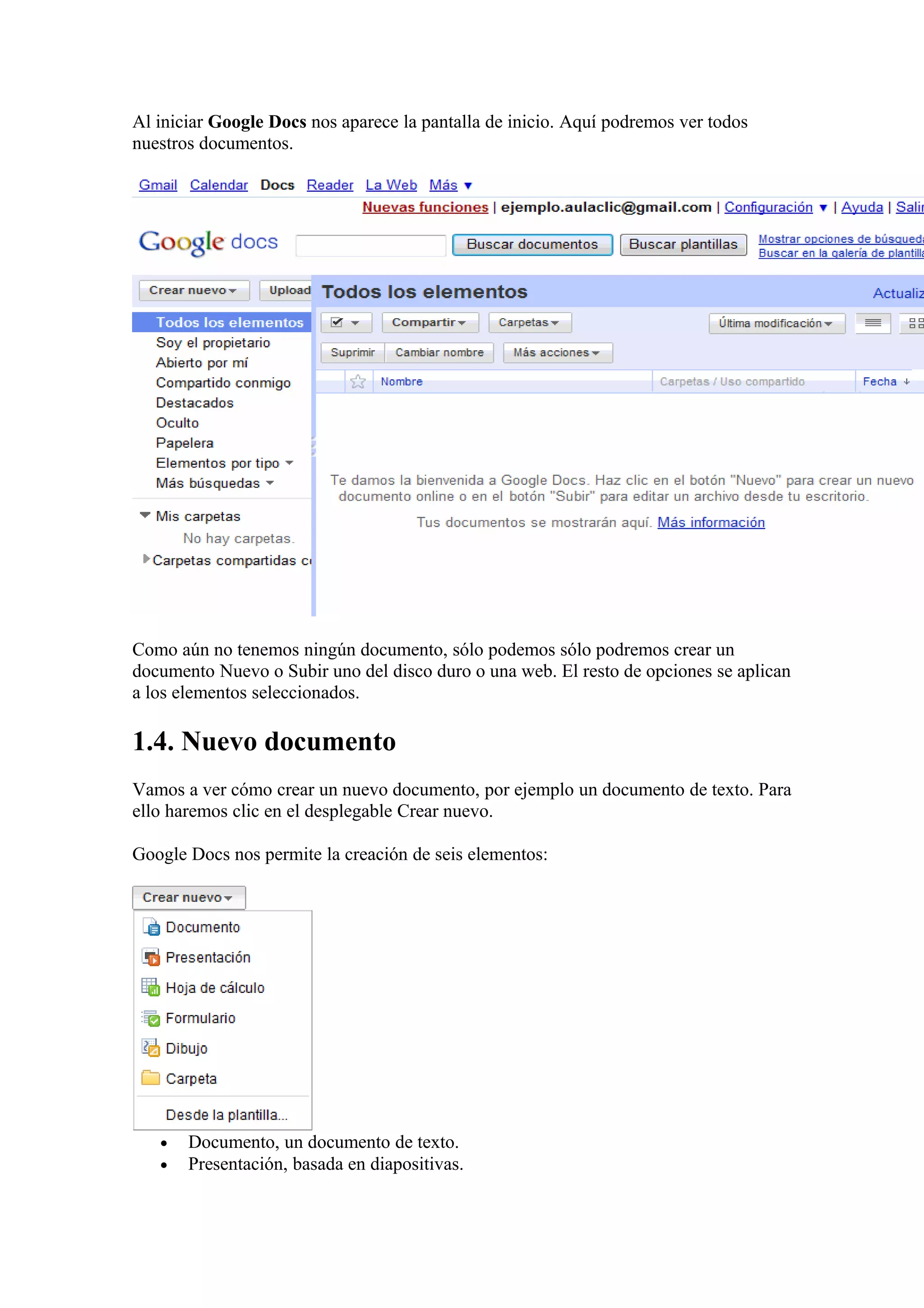Click the Presentación icon in menu
Viewport: 924px width, 1308px height.
tap(152, 958)
